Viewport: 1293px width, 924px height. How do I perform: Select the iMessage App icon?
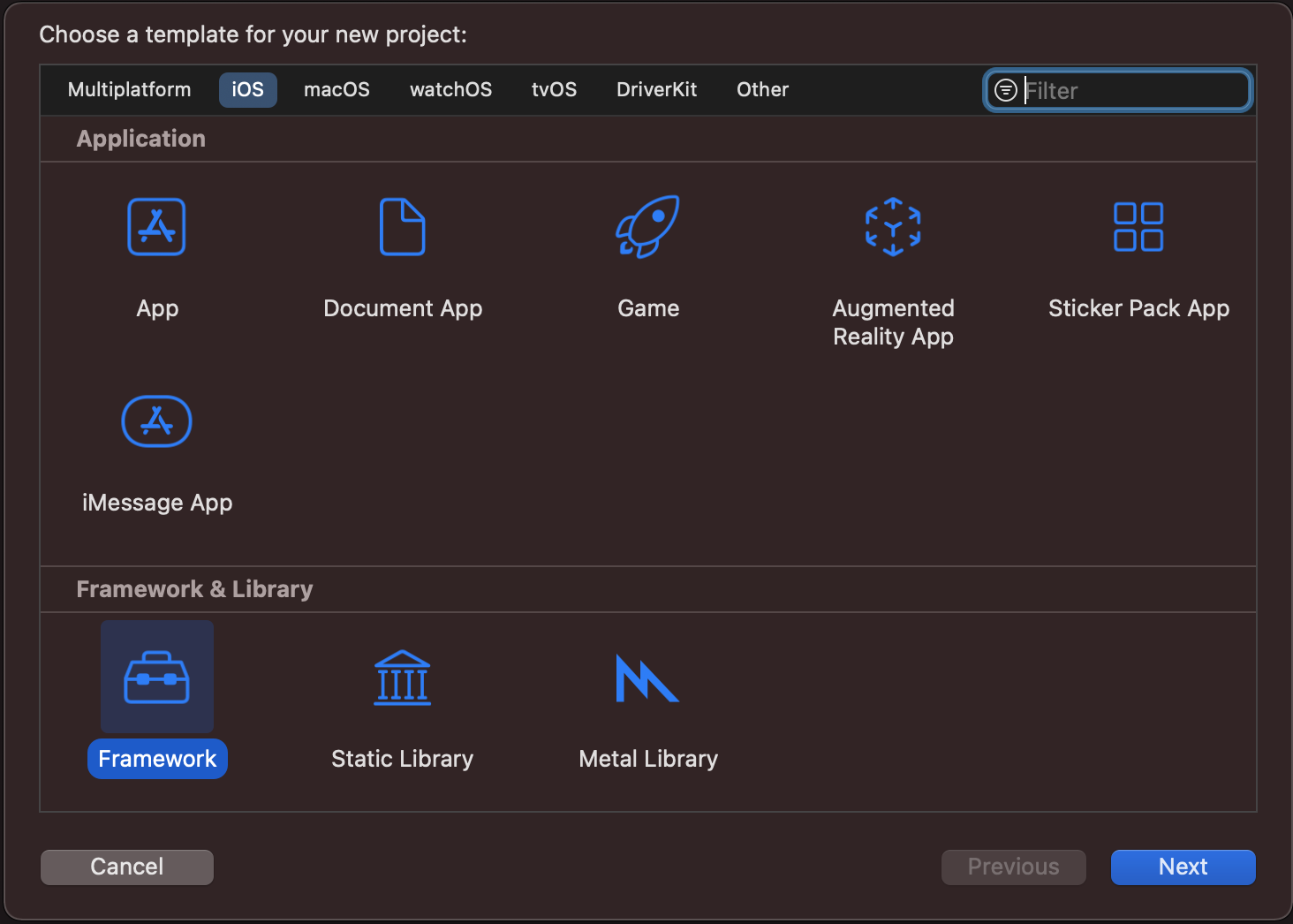[x=156, y=421]
